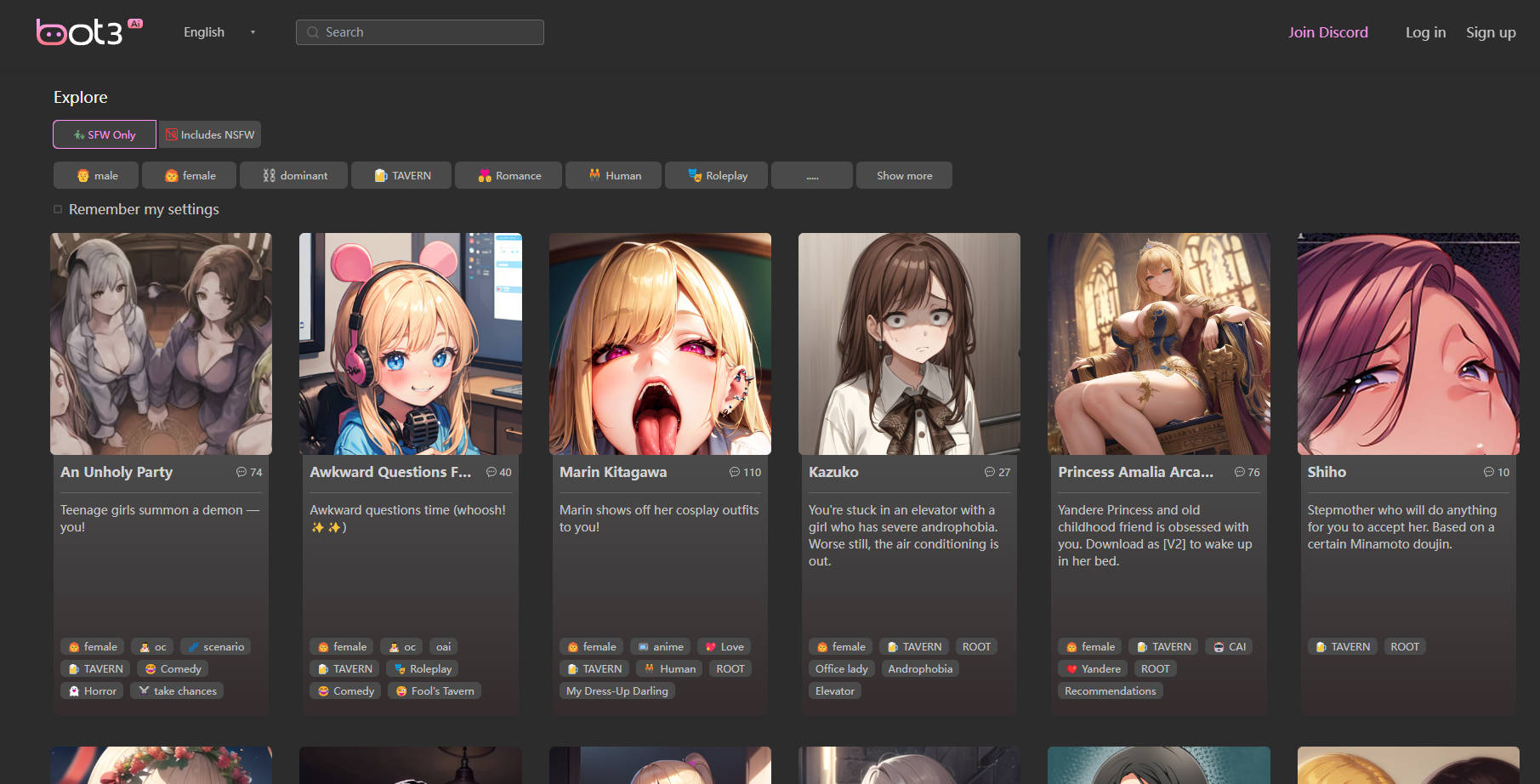Filter by the TAVERN category tag

pos(401,175)
